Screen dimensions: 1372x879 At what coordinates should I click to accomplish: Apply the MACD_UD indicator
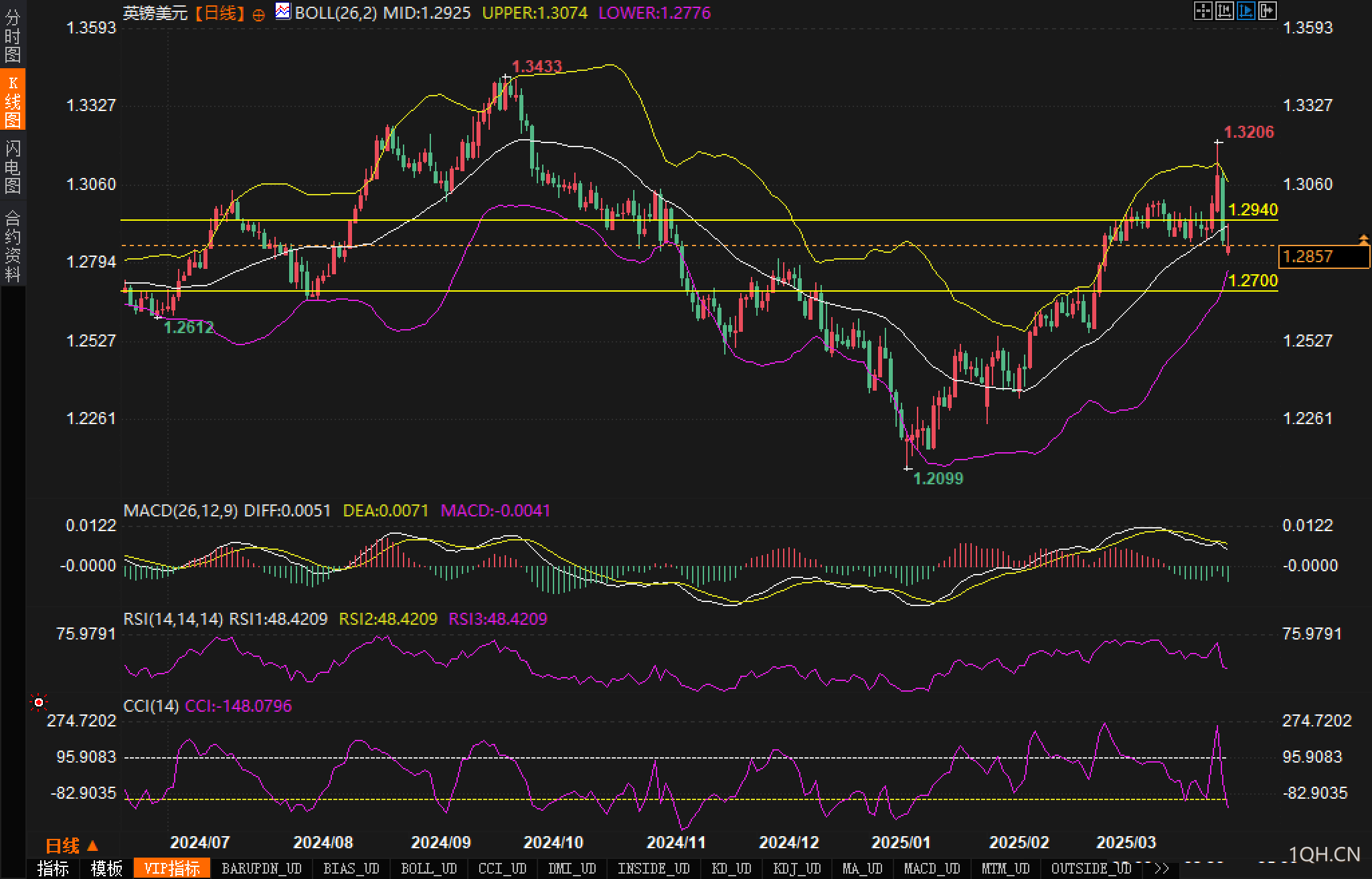[x=932, y=869]
